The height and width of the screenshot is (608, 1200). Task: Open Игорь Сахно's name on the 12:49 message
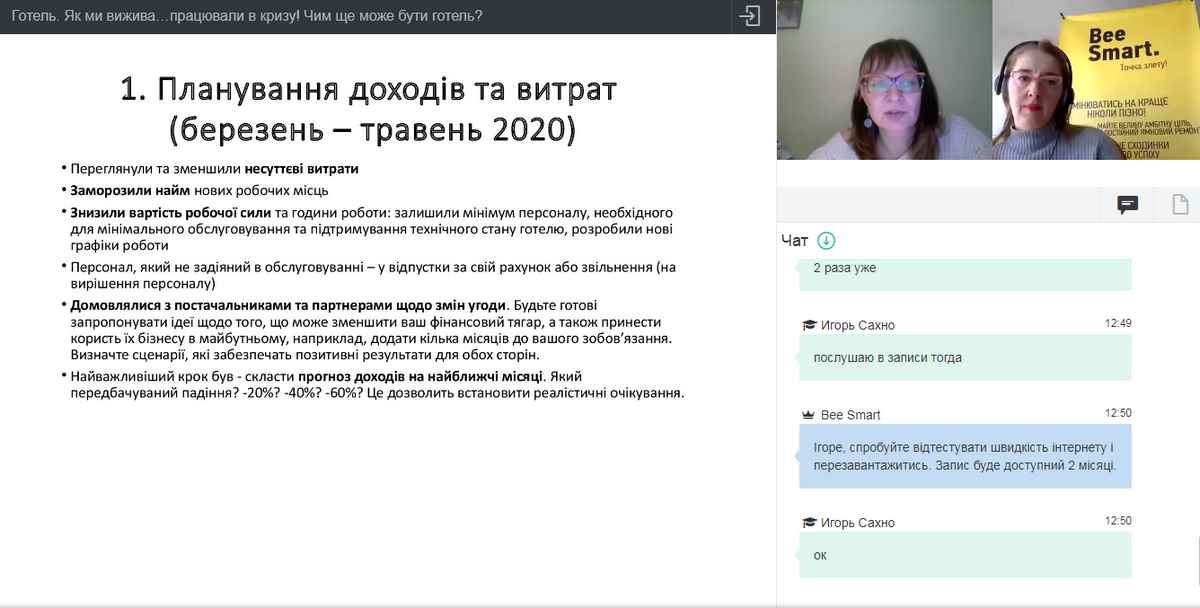[x=857, y=325]
